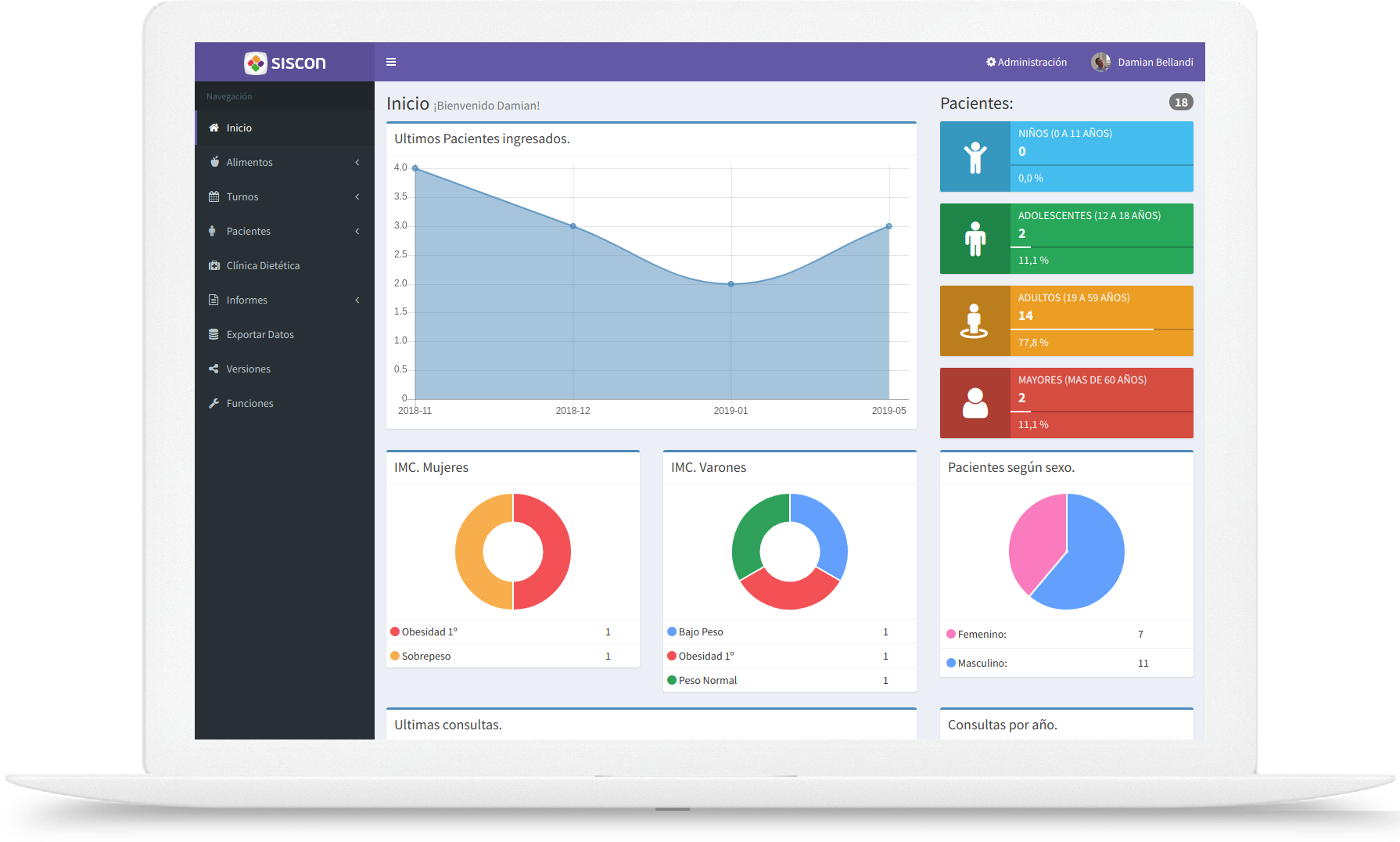Toggle the hamburger sidebar menu
Image resolution: width=1400 pixels, height=842 pixels.
click(x=391, y=62)
